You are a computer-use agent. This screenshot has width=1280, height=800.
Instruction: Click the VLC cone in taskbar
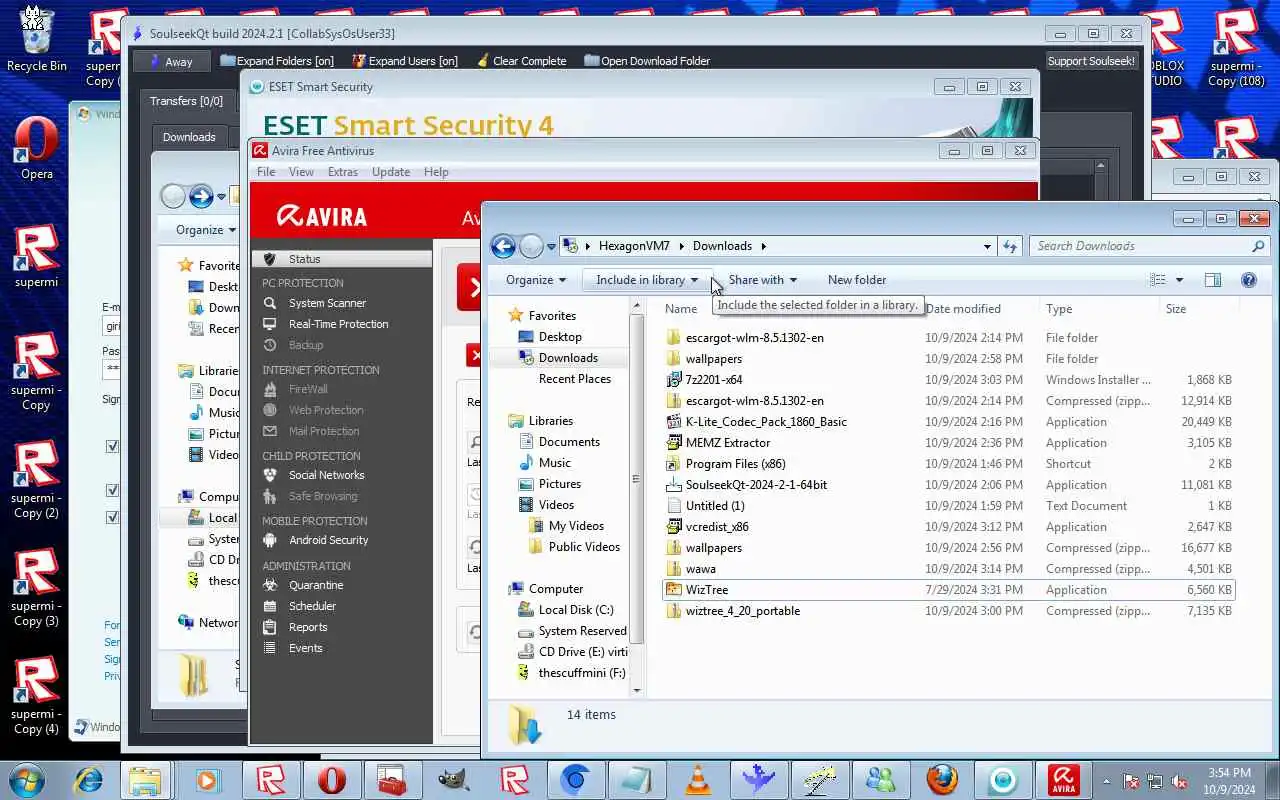point(698,780)
